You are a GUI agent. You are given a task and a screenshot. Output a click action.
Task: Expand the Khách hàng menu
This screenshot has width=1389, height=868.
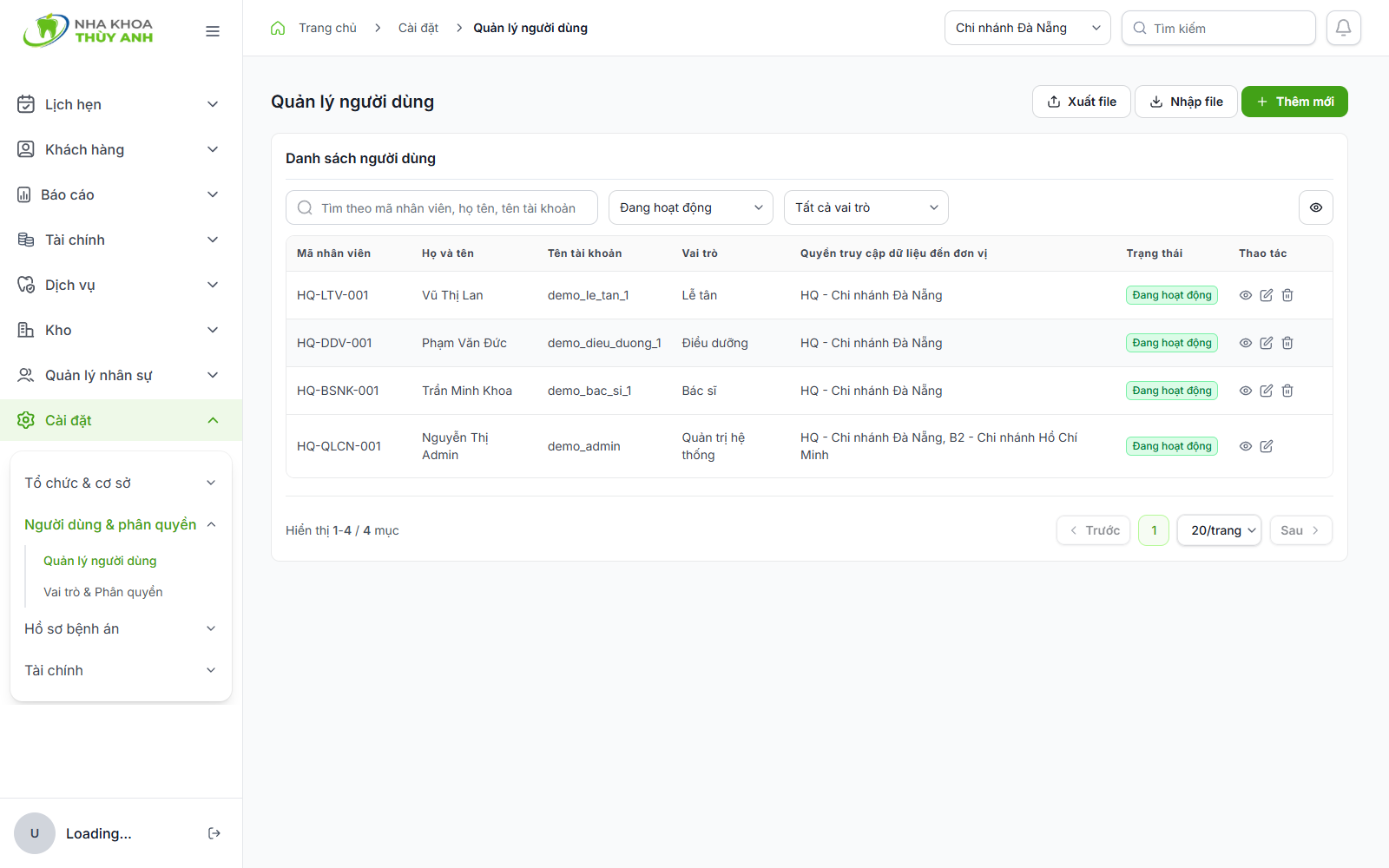click(121, 149)
